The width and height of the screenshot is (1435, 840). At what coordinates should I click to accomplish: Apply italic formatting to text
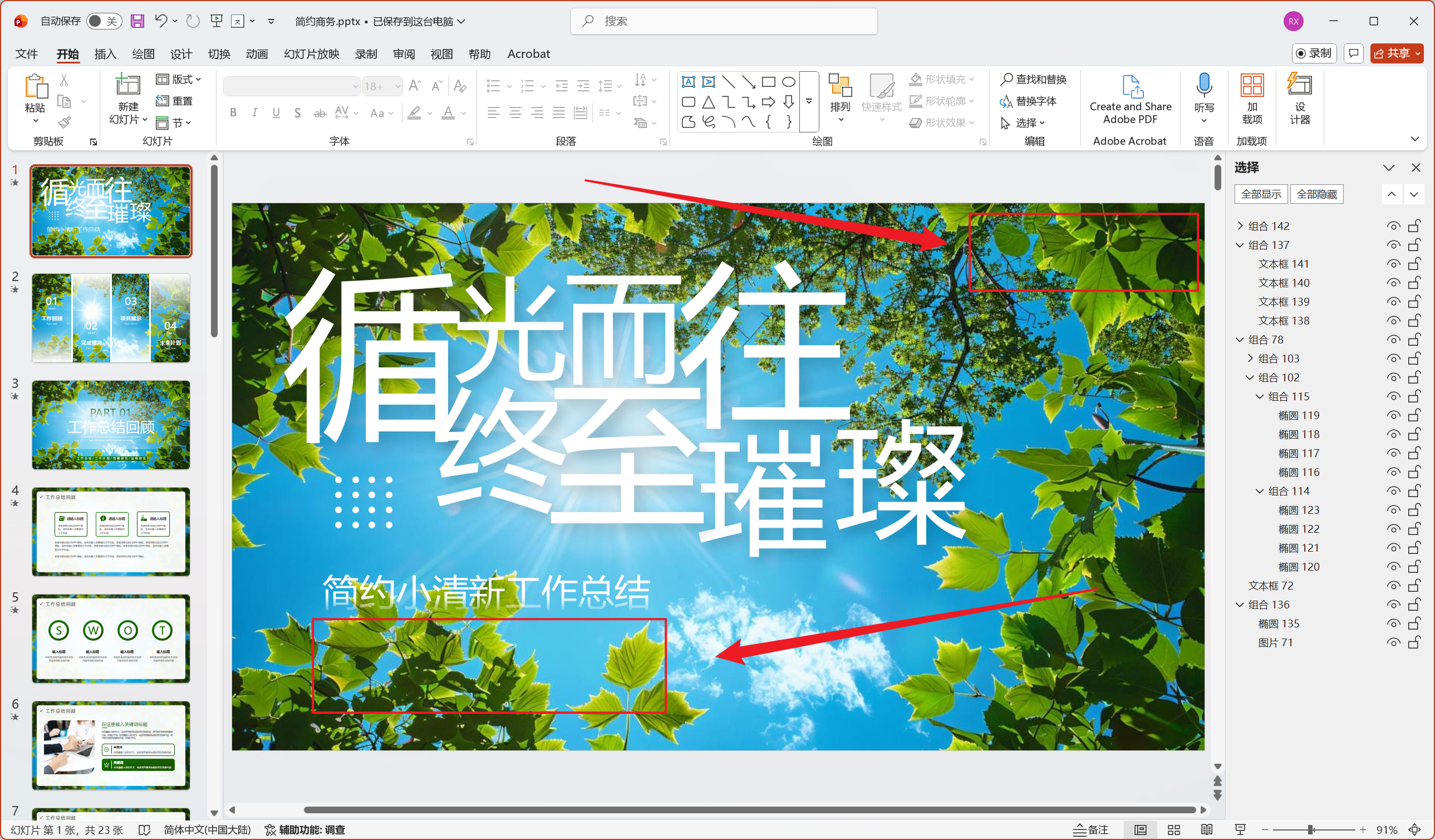[254, 112]
